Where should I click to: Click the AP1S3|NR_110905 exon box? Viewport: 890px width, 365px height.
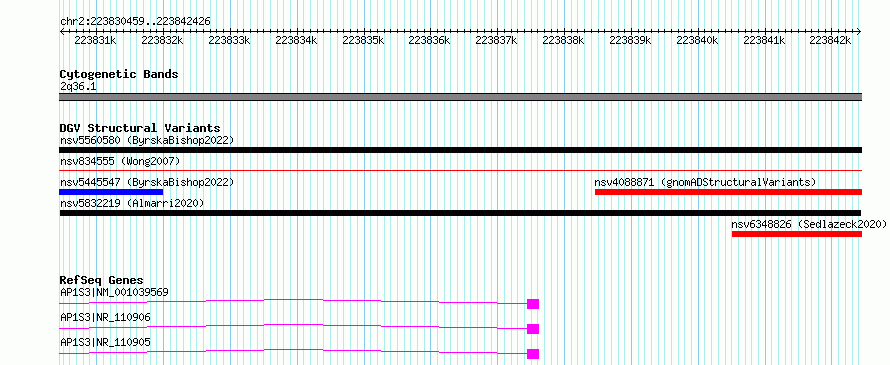click(532, 354)
